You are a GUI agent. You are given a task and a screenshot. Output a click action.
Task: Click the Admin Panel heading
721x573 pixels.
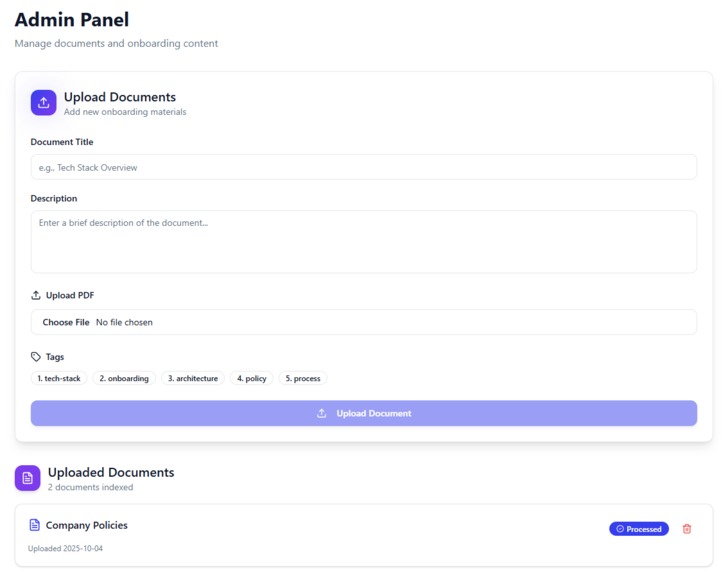point(72,20)
